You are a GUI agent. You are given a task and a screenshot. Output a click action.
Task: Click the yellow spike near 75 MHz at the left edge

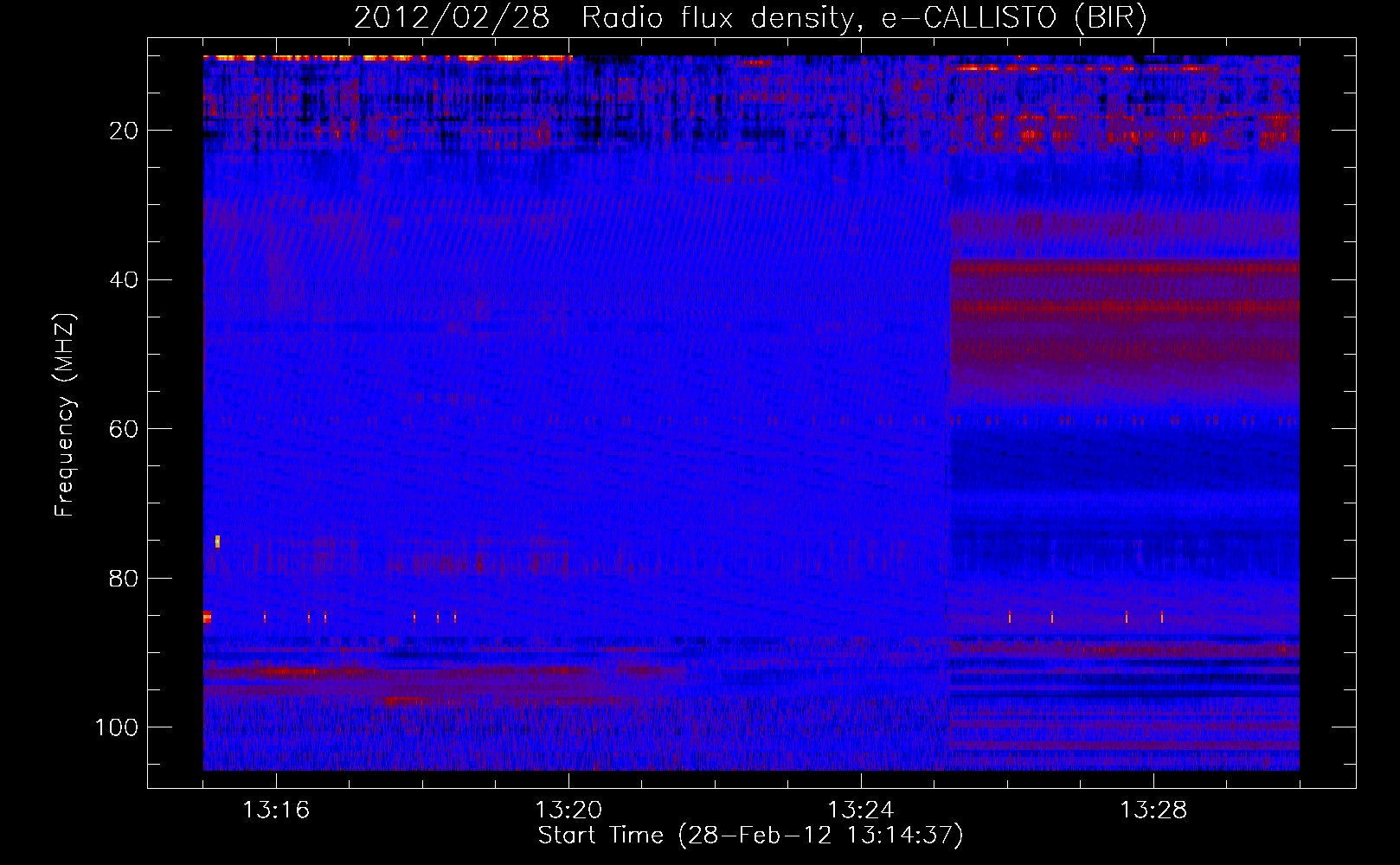(x=217, y=541)
